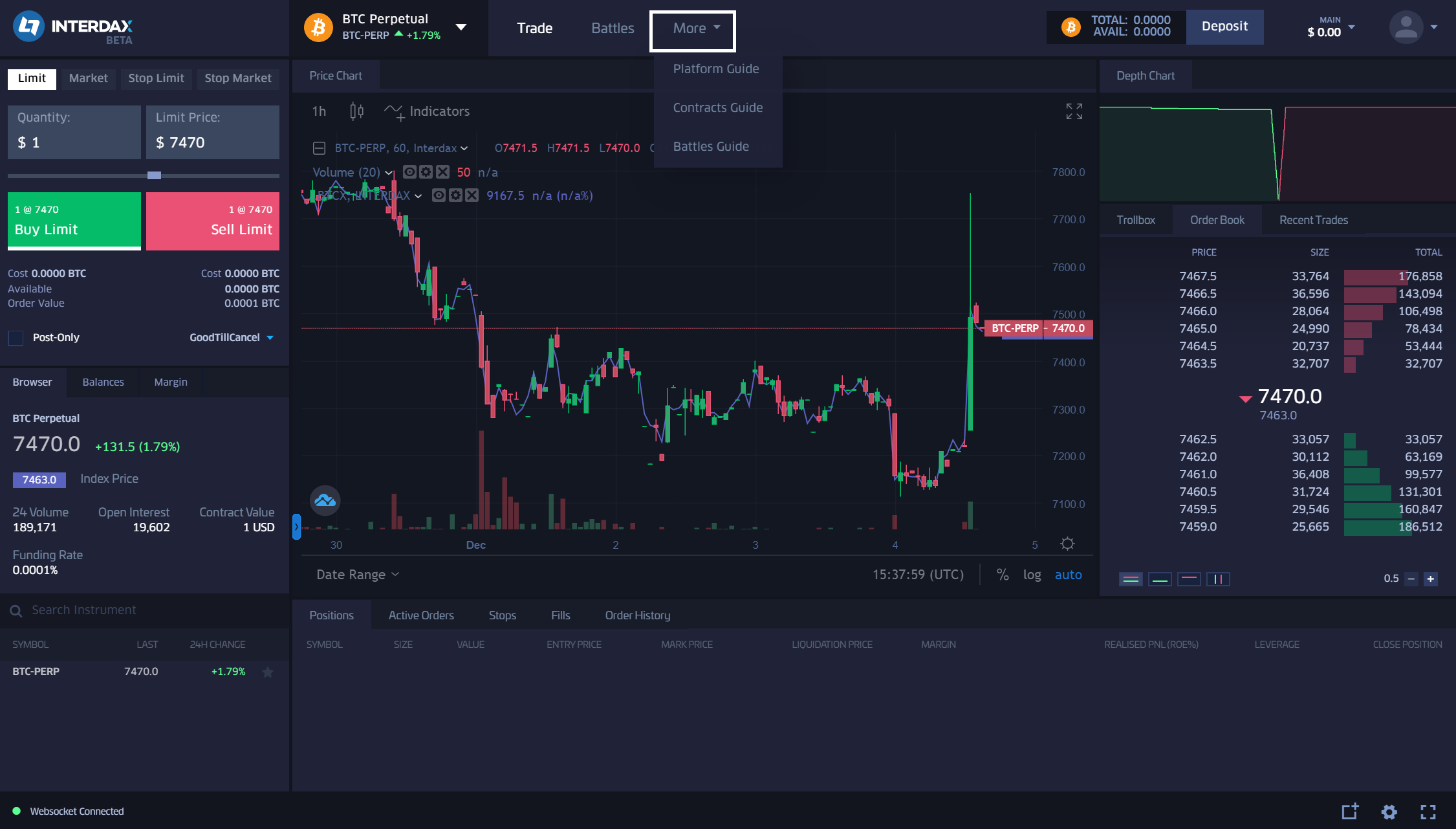1456x829 pixels.
Task: Remove the Volume (20) indicator
Action: (x=442, y=172)
